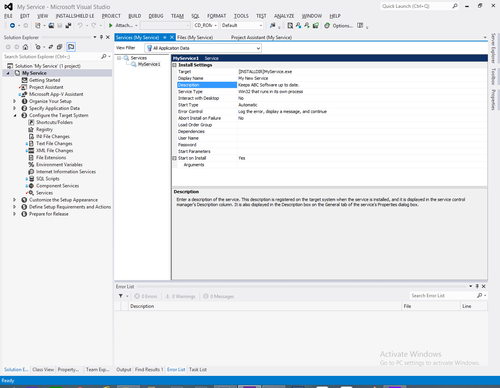The image size is (500, 388).
Task: Switch to Files (My Service) tab
Action: [195, 37]
